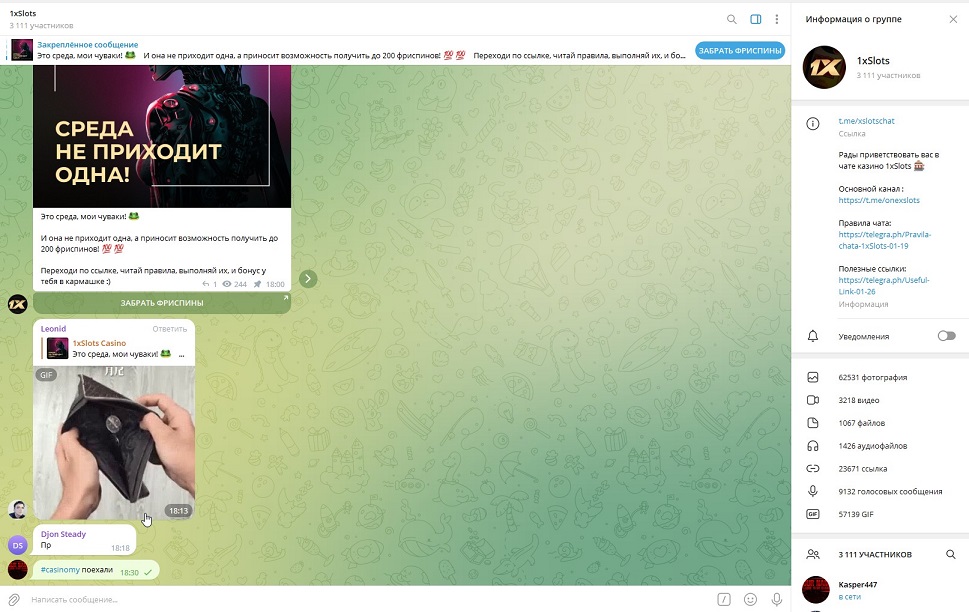Open Djon Steady's DS avatar
Image resolution: width=969 pixels, height=612 pixels.
pos(17,545)
